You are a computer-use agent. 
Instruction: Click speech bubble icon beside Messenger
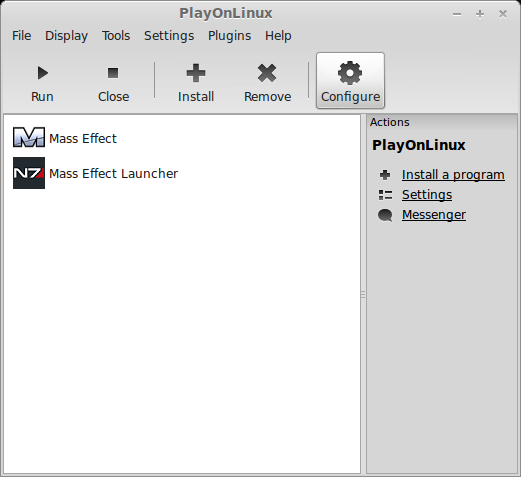tap(385, 215)
